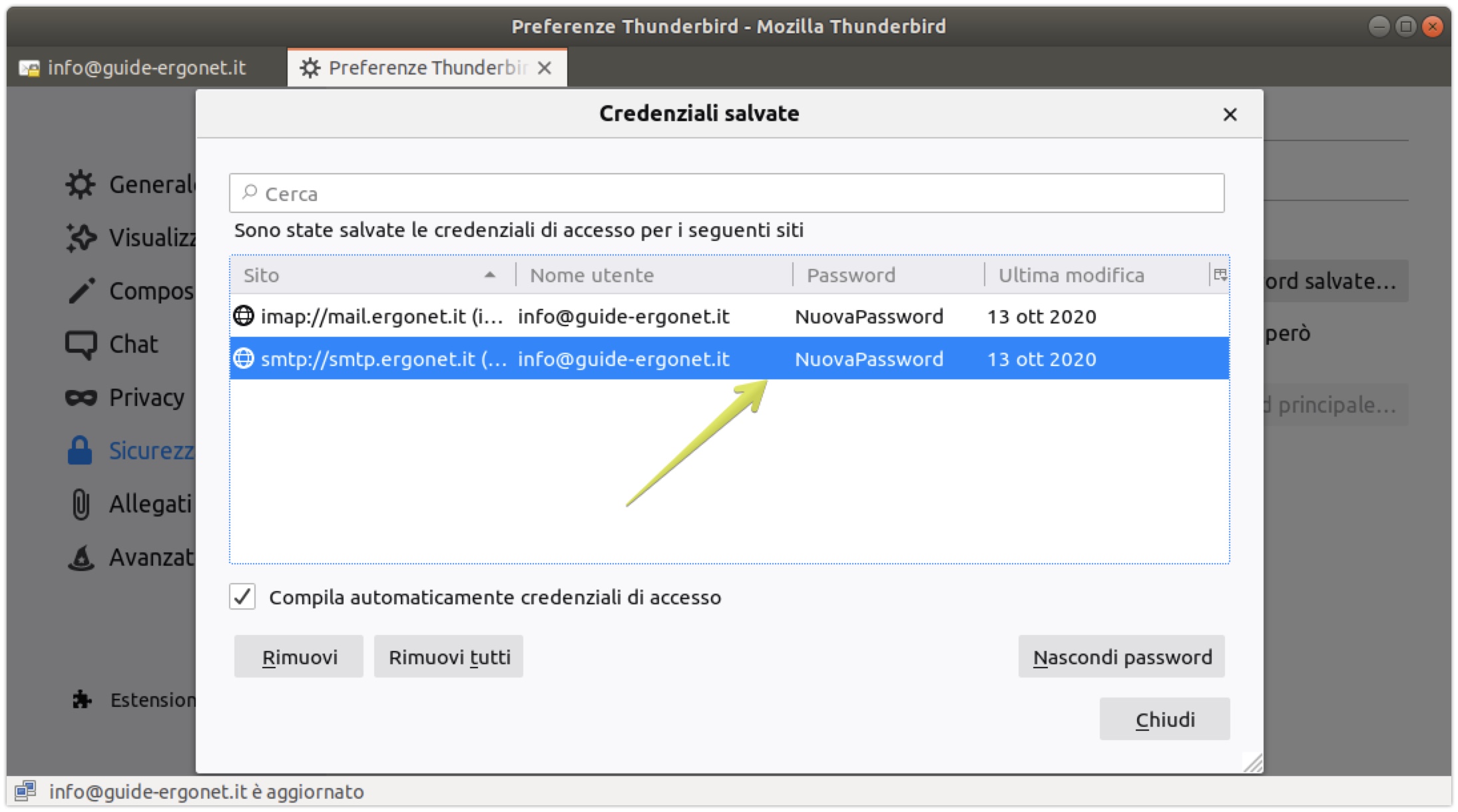The width and height of the screenshot is (1458, 812).
Task: Click Password principale button behind the dialog
Action: tap(1336, 405)
